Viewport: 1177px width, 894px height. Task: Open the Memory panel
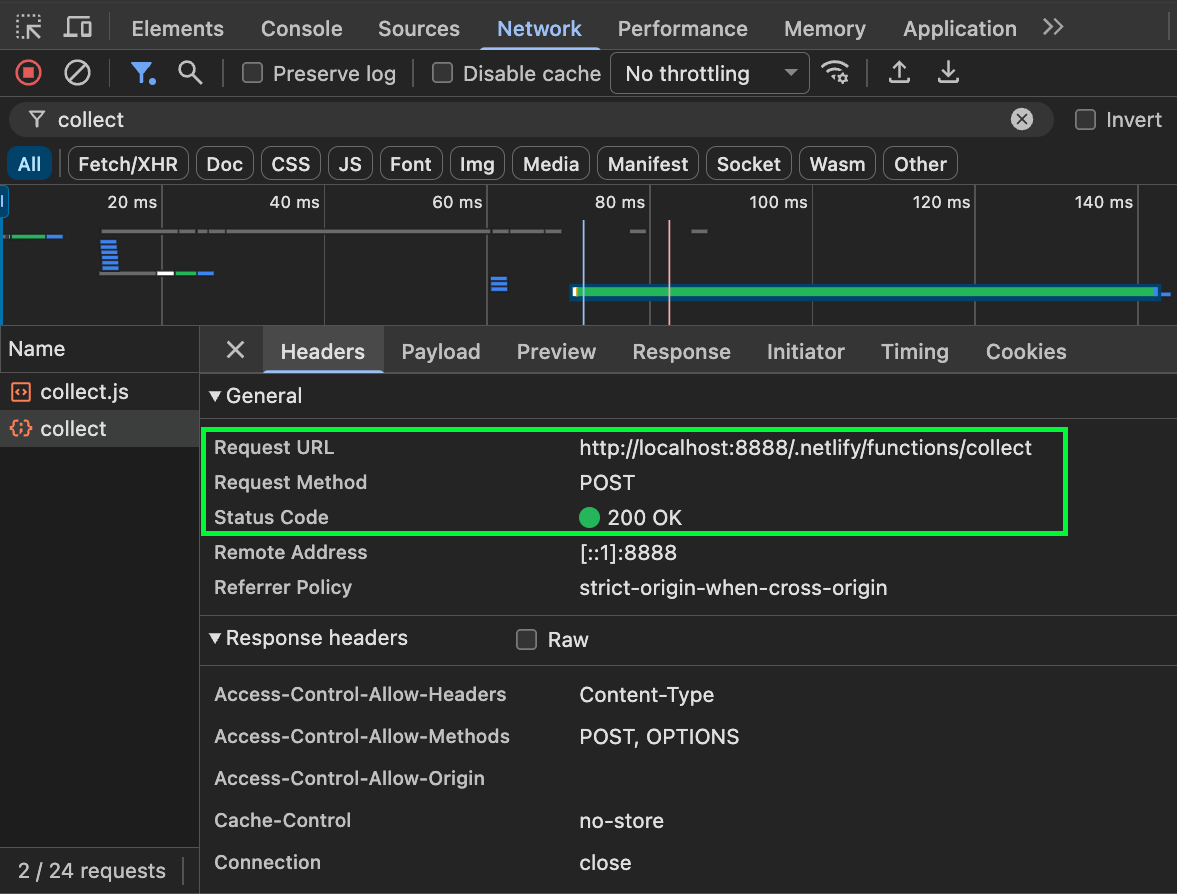click(x=825, y=29)
